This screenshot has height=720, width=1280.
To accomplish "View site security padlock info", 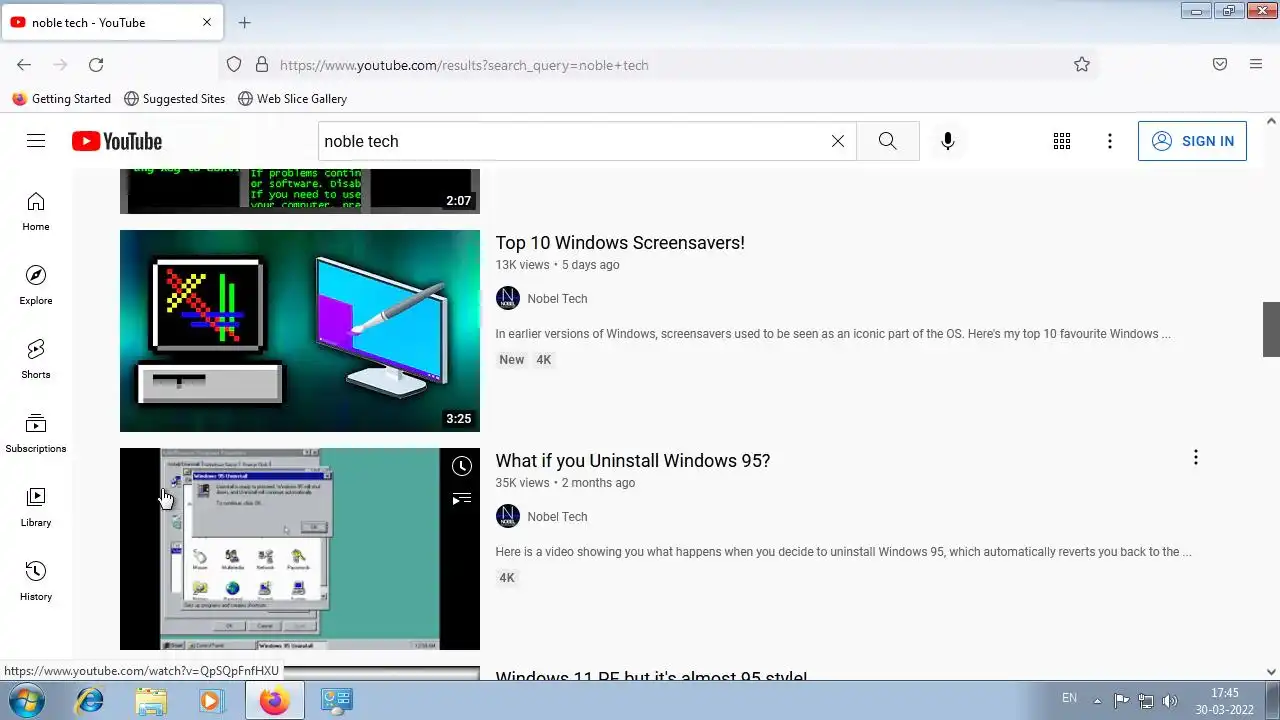I will (x=262, y=65).
